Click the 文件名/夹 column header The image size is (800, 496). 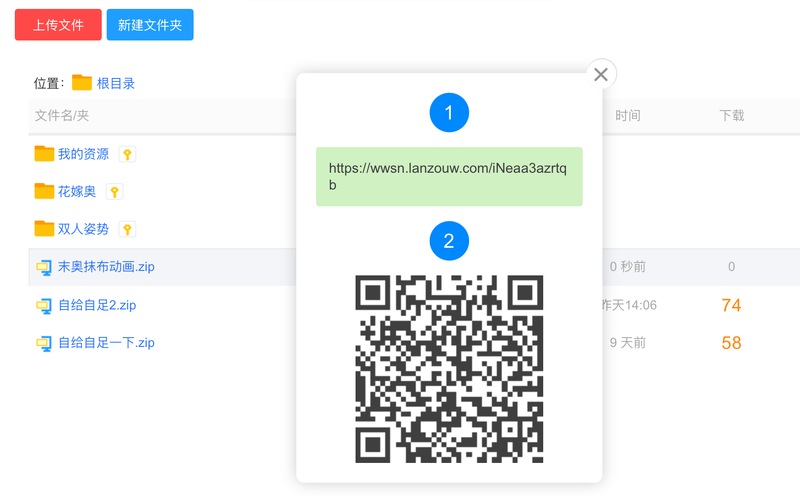pos(62,115)
